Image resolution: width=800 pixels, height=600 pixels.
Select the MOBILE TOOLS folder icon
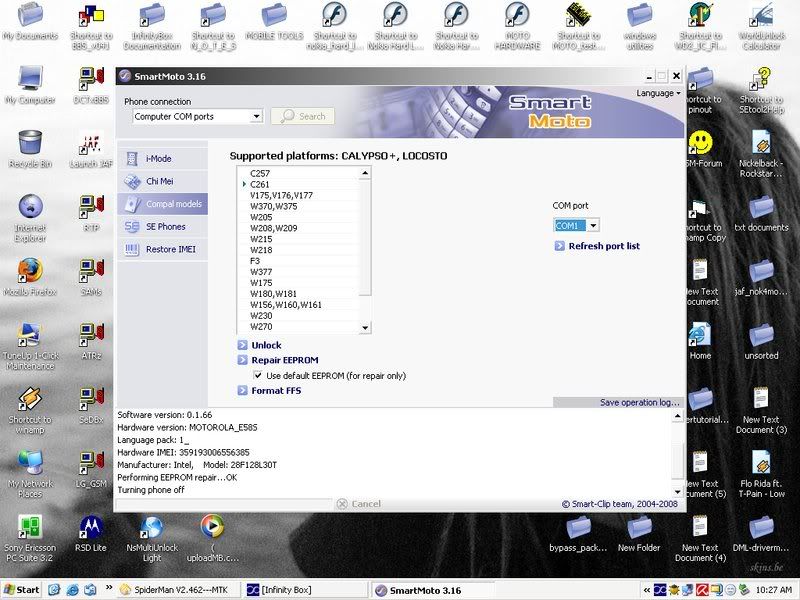(x=274, y=21)
